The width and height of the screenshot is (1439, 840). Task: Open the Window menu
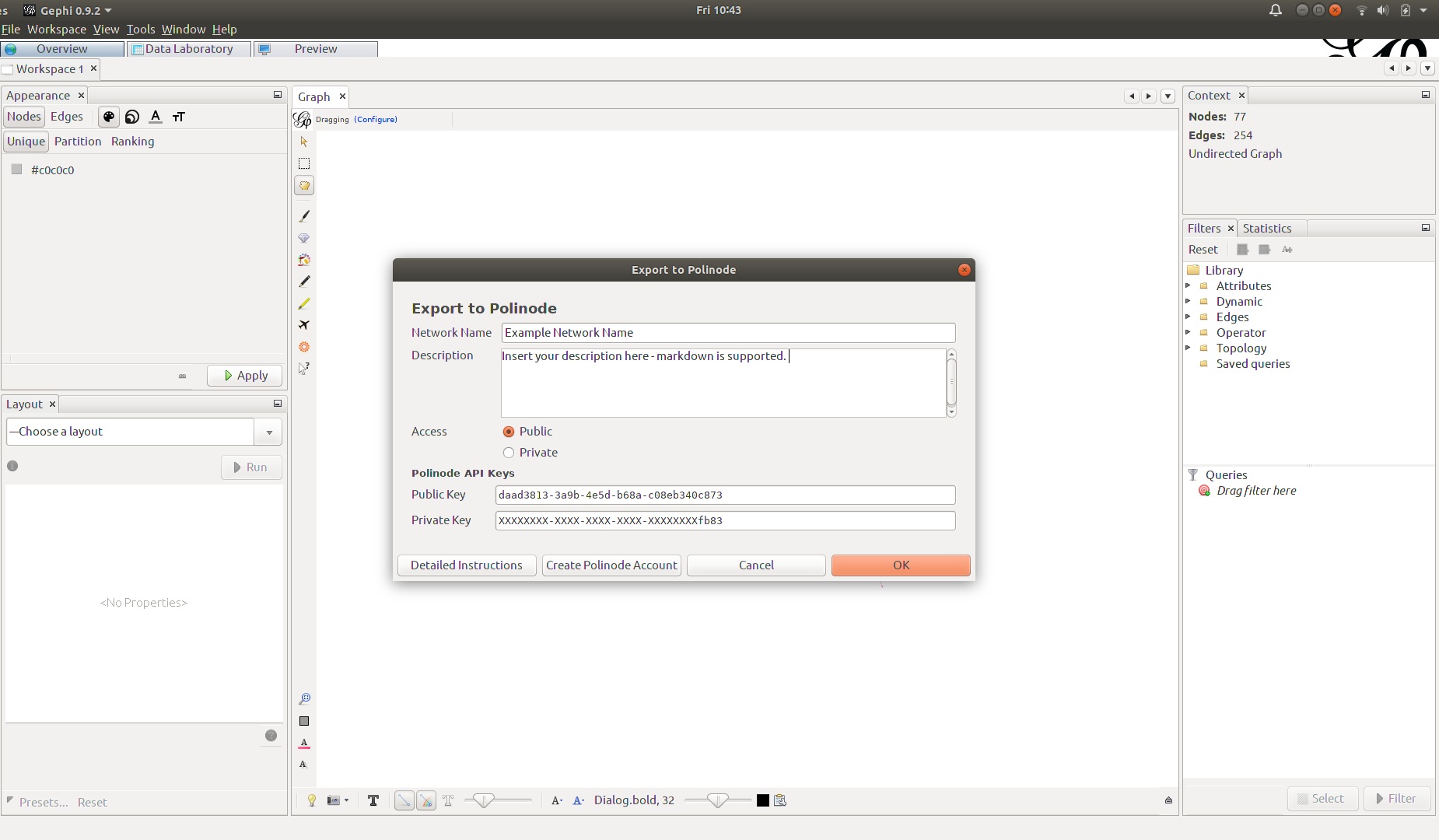coord(184,30)
